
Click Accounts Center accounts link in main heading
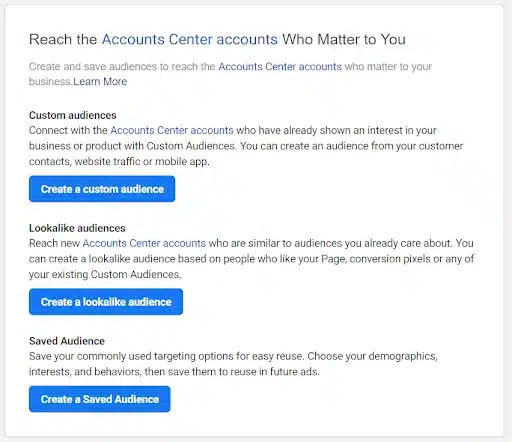tap(190, 39)
